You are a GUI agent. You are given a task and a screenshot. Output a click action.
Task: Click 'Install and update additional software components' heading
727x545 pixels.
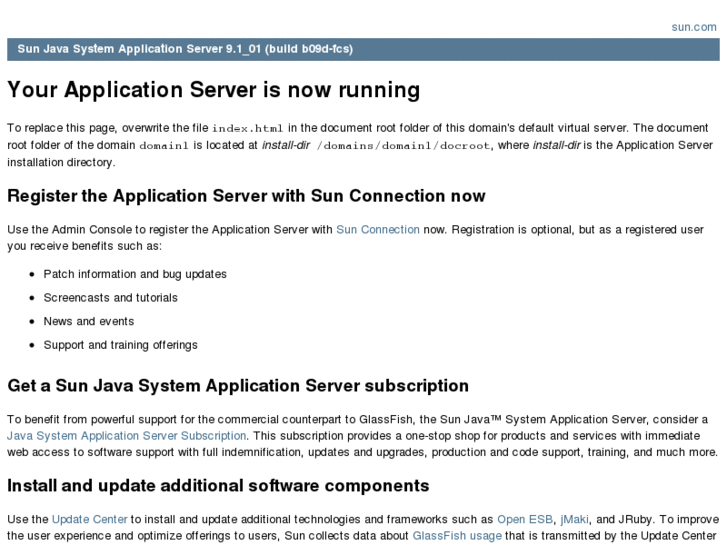pyautogui.click(x=218, y=486)
